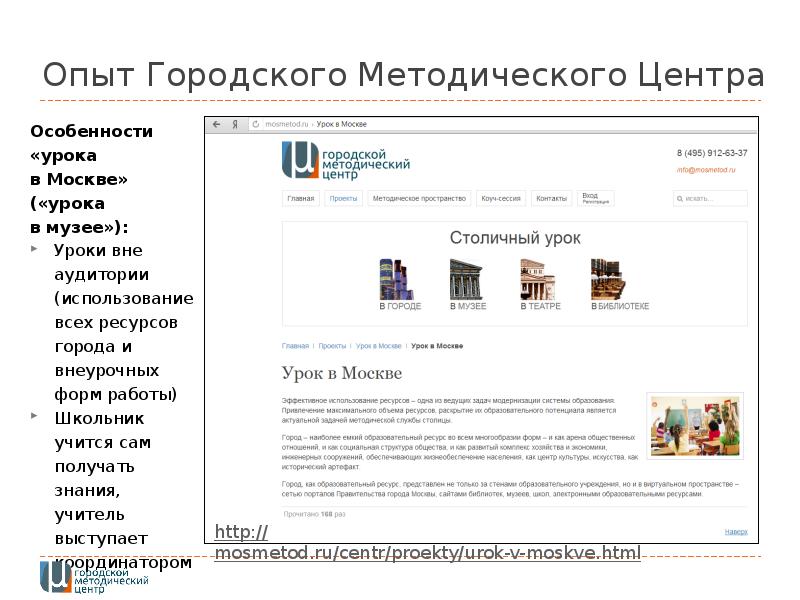
Task: Click the 'Наверх' link at page bottom
Action: point(736,531)
